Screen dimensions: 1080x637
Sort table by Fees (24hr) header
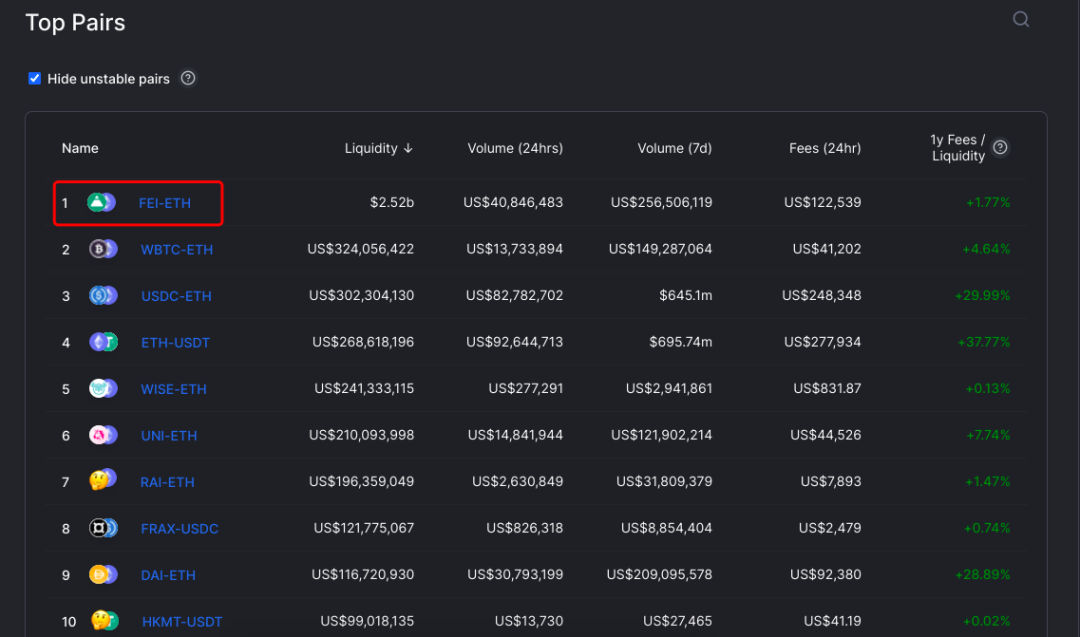[824, 148]
